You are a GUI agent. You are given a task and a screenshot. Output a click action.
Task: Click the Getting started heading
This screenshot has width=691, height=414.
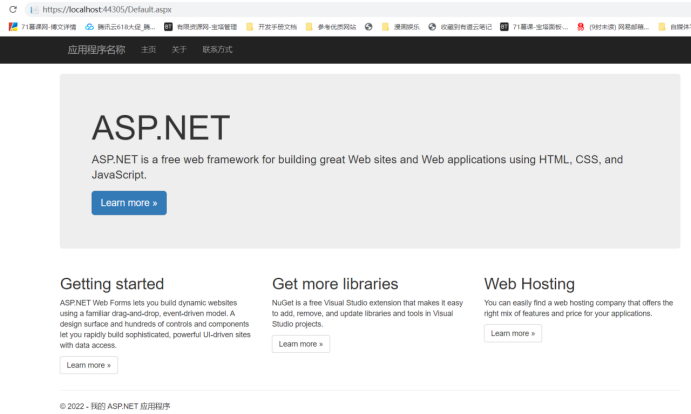tap(112, 284)
